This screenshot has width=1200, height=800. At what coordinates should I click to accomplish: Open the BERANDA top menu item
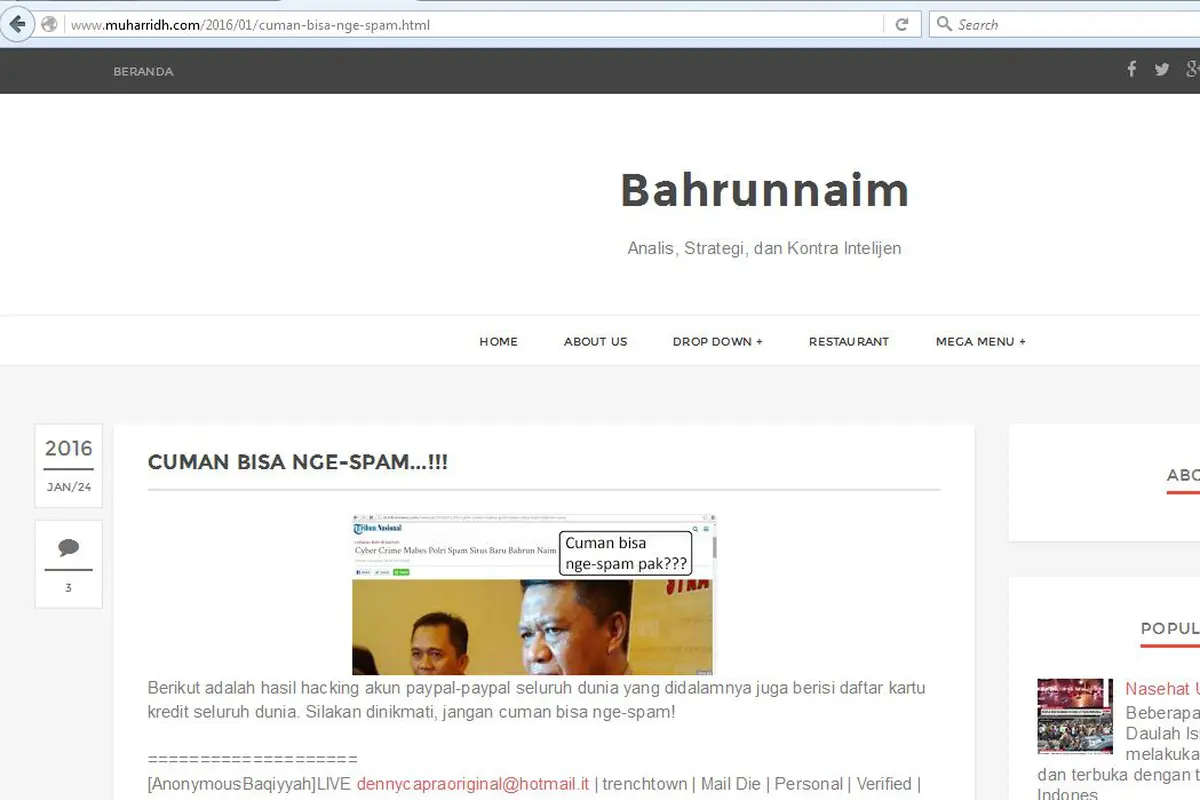[143, 72]
